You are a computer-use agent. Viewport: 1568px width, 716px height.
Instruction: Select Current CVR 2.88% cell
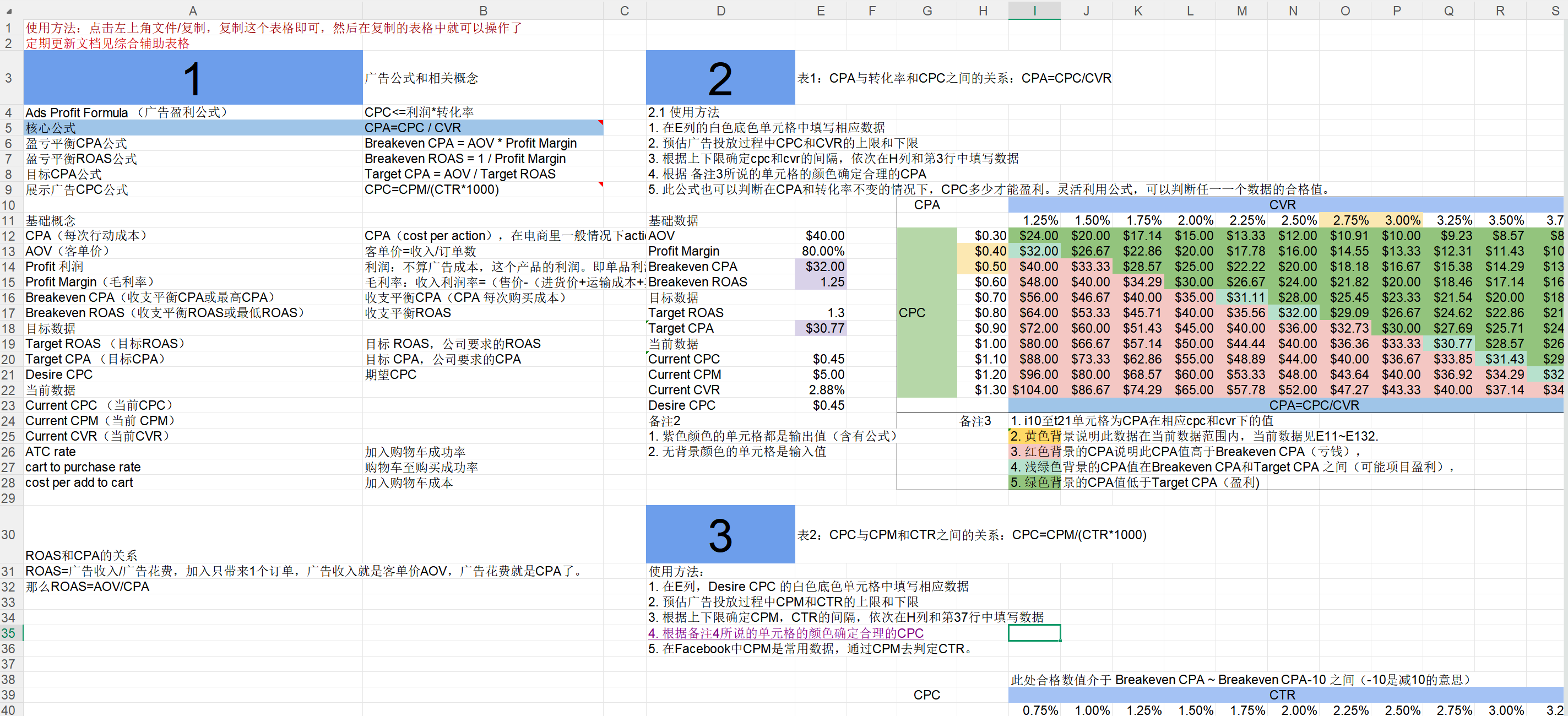821,389
